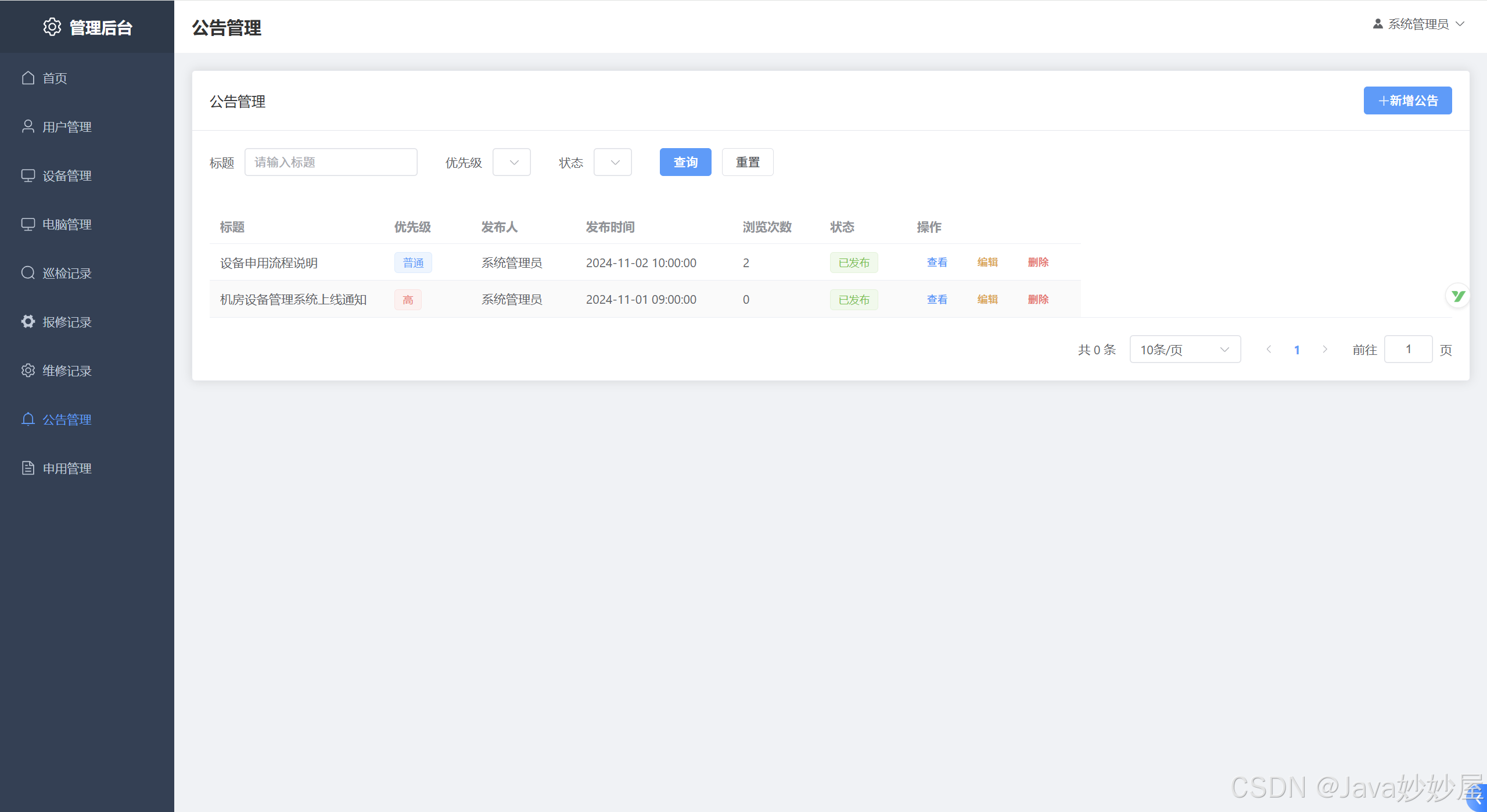This screenshot has width=1487, height=812.
Task: Go to previous page arrow
Action: coord(1269,349)
